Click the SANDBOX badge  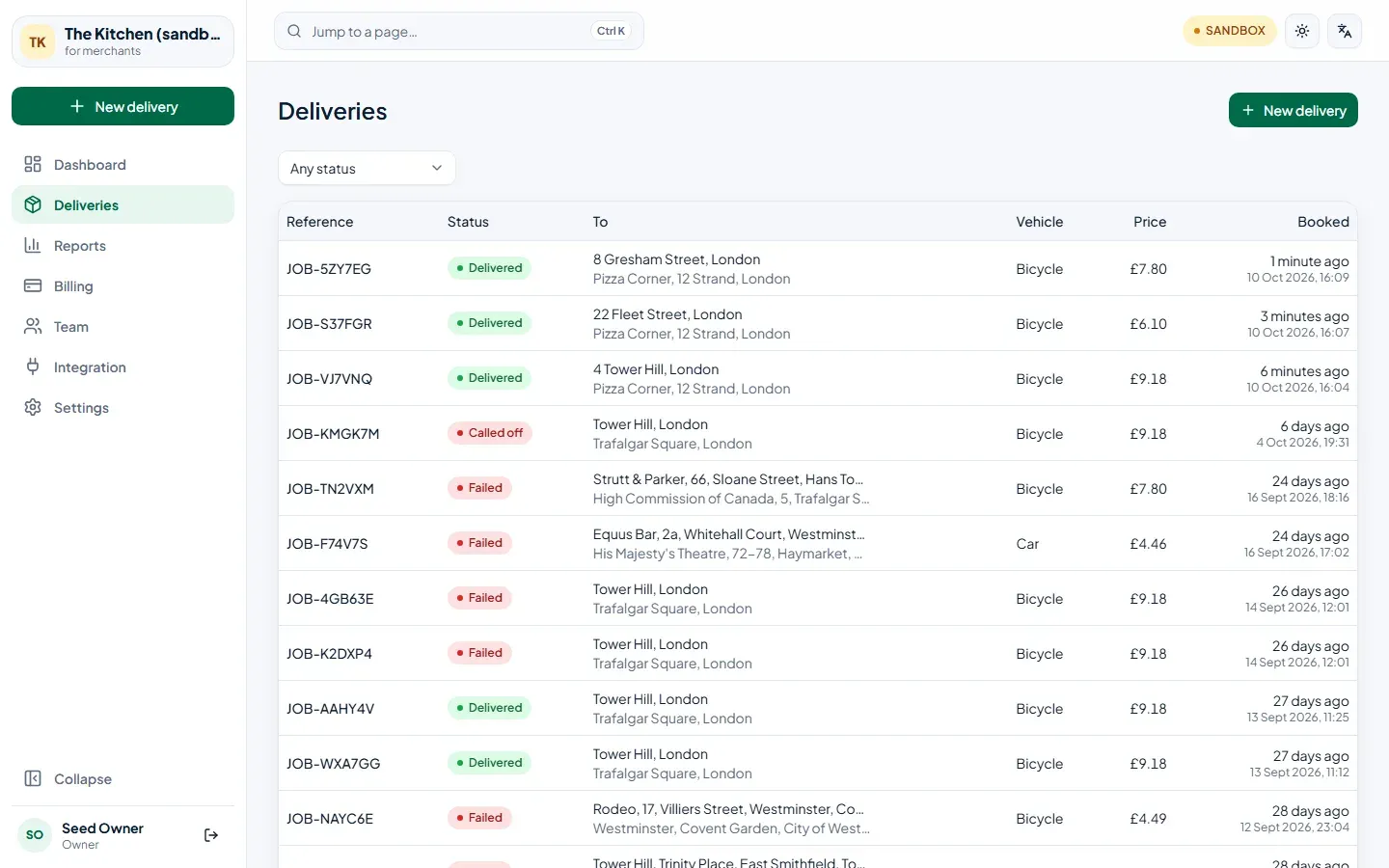point(1230,31)
